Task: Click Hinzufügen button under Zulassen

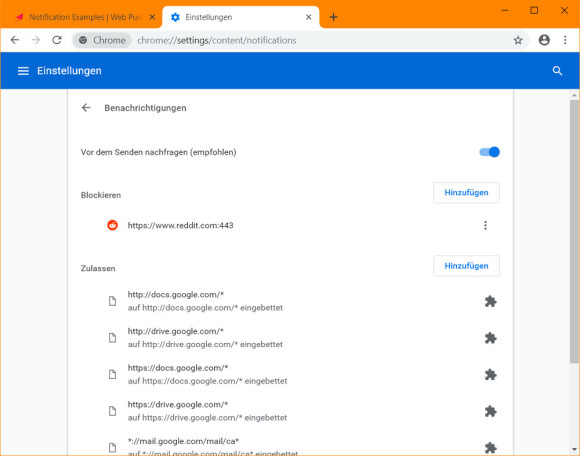Action: [466, 266]
